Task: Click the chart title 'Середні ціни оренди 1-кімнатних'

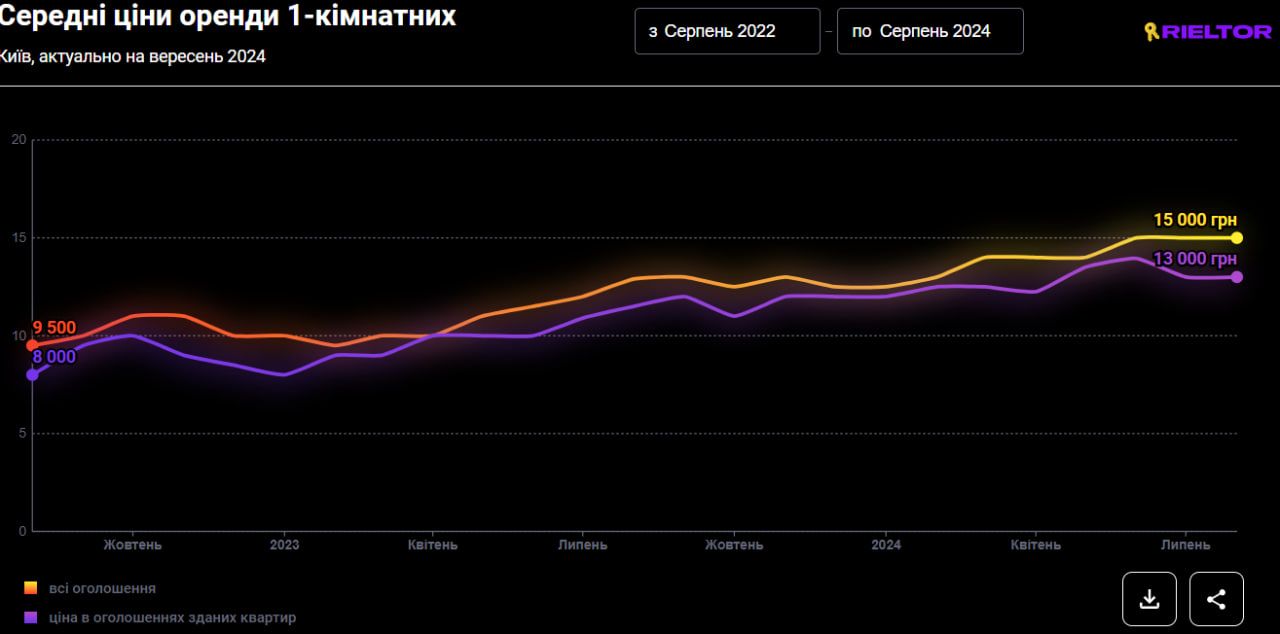Action: pyautogui.click(x=228, y=16)
